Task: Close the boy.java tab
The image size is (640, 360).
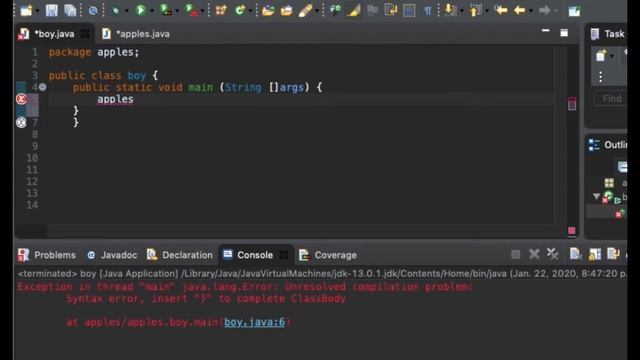Action: pyautogui.click(x=85, y=34)
